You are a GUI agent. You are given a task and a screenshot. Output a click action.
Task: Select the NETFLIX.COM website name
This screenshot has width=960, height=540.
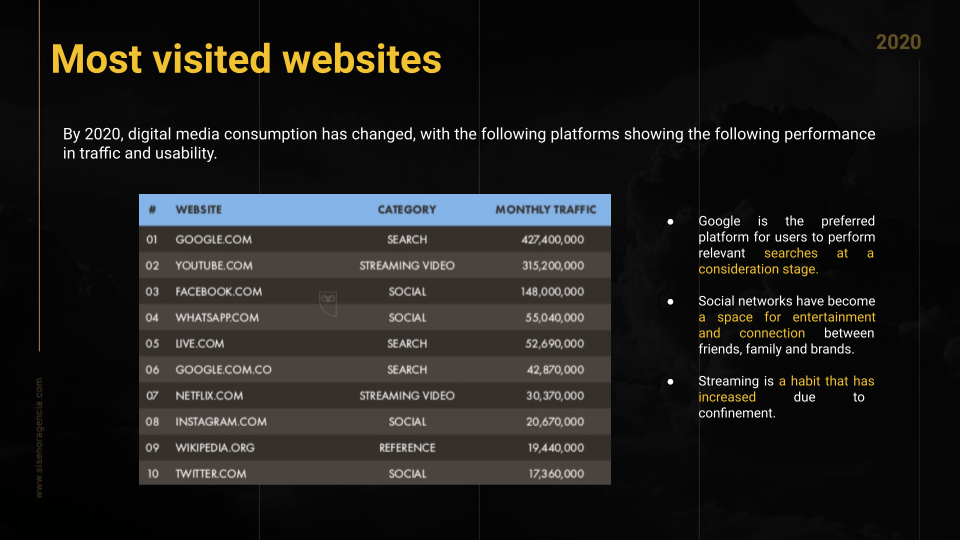click(x=209, y=396)
